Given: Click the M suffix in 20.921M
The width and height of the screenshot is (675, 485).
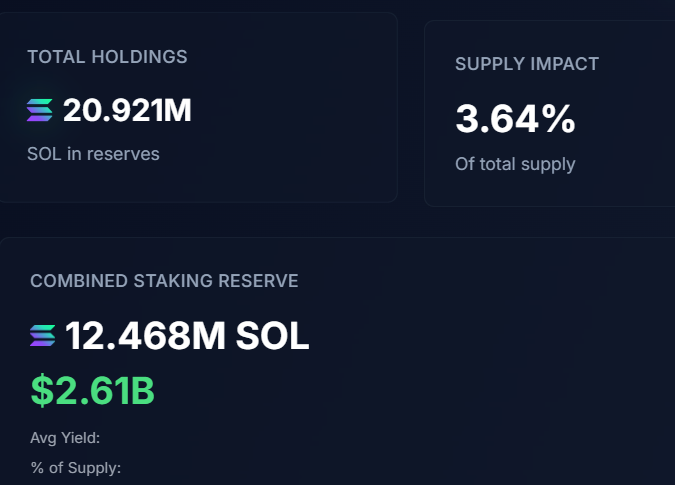Looking at the screenshot, I should pos(177,110).
